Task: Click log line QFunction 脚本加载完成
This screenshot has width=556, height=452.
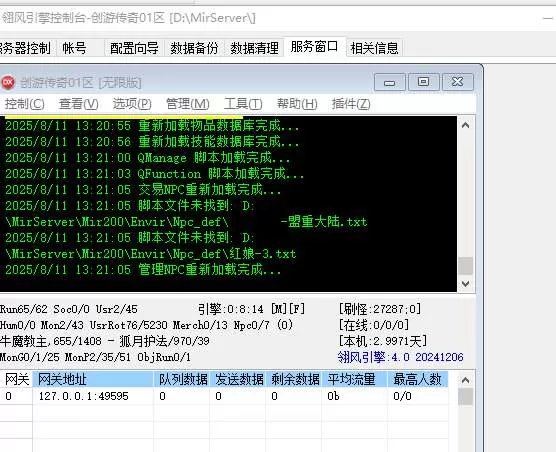Action: pos(154,174)
